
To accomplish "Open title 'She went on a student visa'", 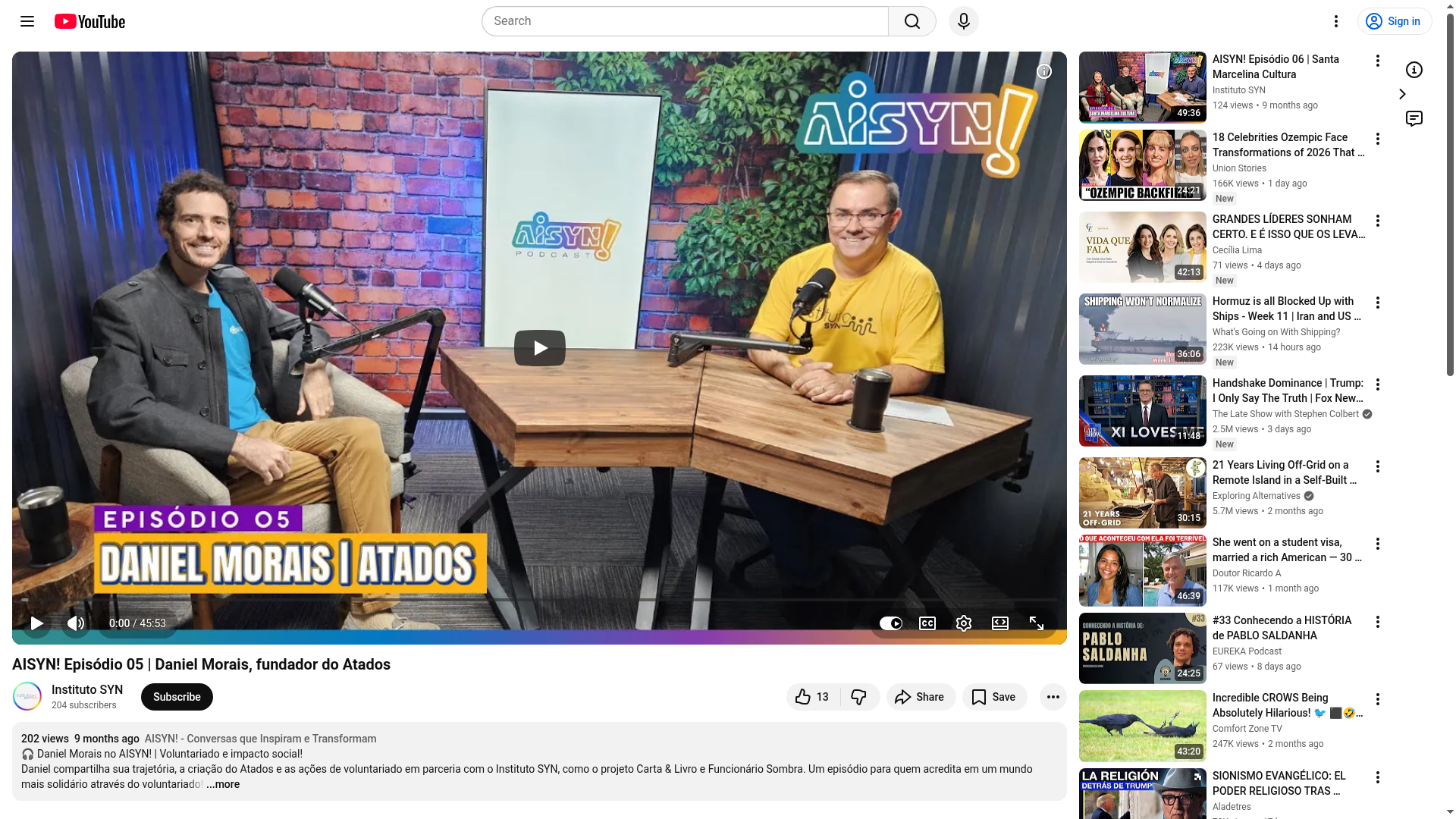I will click(x=1287, y=550).
